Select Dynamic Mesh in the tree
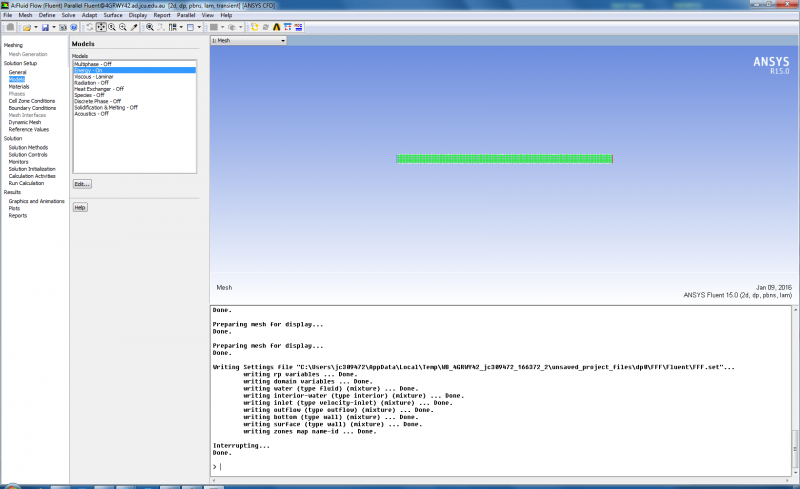Viewport: 800px width, 489px height. (24, 123)
